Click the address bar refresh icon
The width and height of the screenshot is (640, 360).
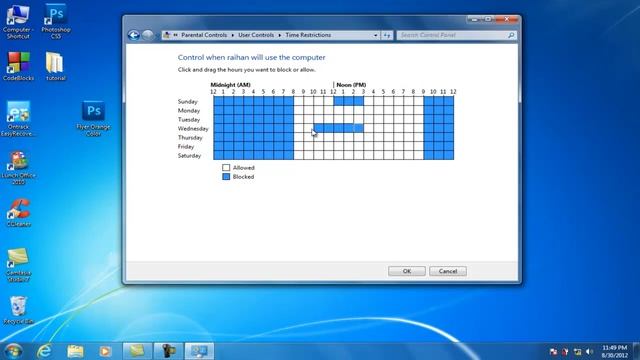click(387, 36)
